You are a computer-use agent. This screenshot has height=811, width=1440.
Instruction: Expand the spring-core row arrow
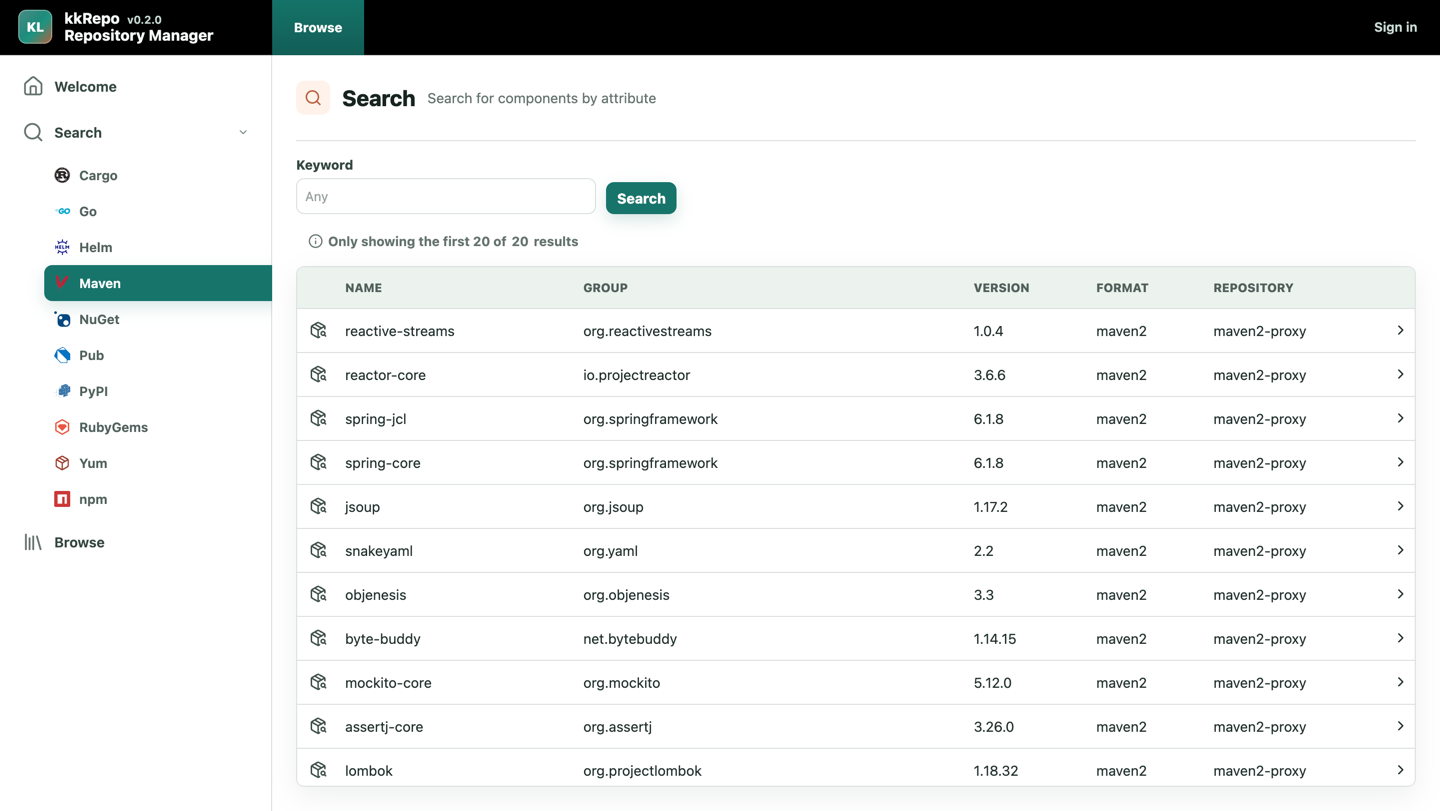1400,462
